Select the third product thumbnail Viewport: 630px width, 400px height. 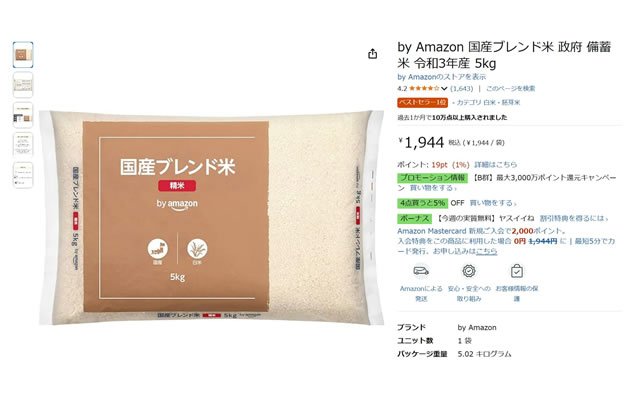pyautogui.click(x=23, y=115)
